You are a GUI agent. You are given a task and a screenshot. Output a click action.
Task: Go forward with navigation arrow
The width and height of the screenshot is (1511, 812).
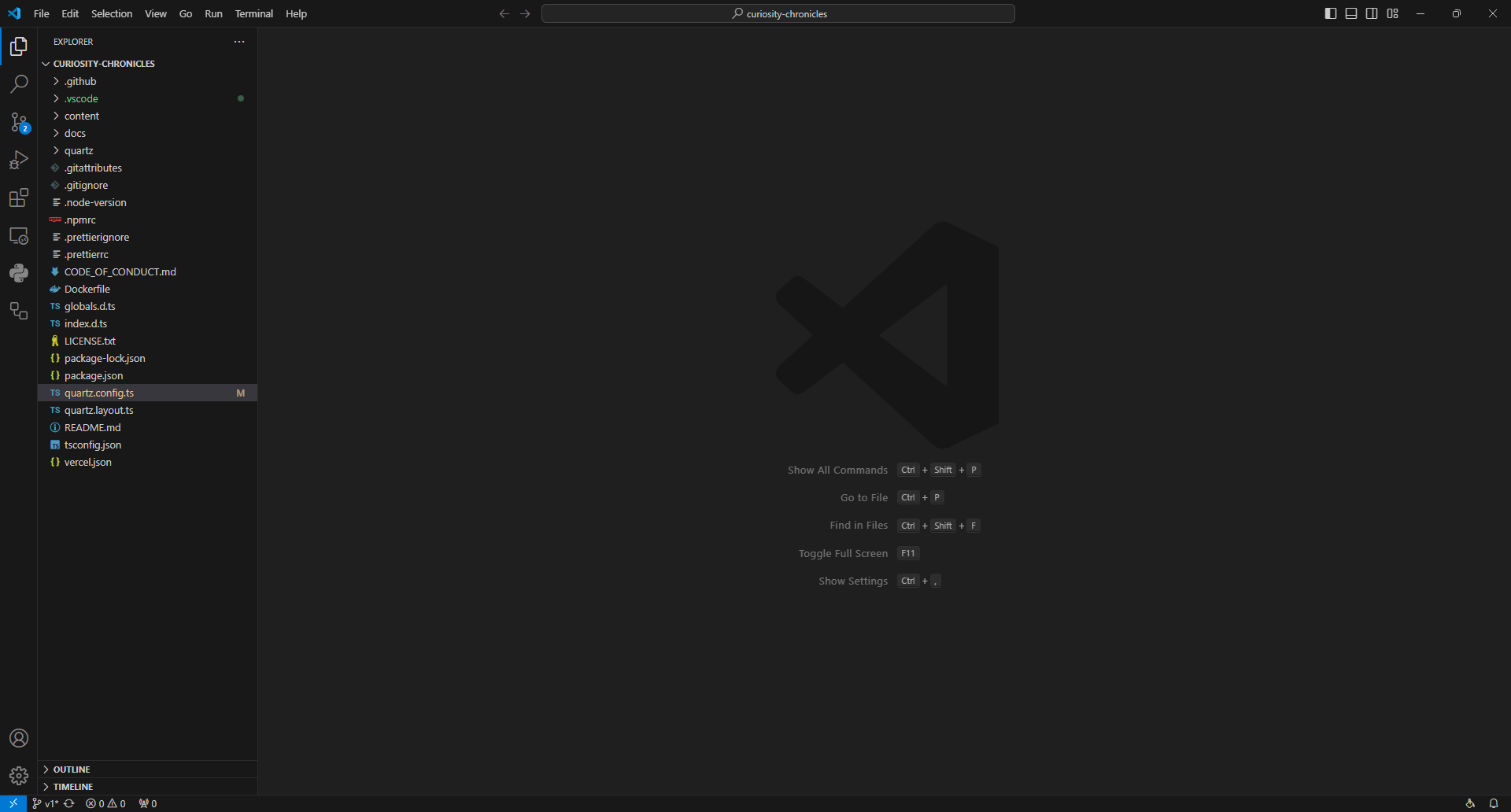[x=525, y=13]
